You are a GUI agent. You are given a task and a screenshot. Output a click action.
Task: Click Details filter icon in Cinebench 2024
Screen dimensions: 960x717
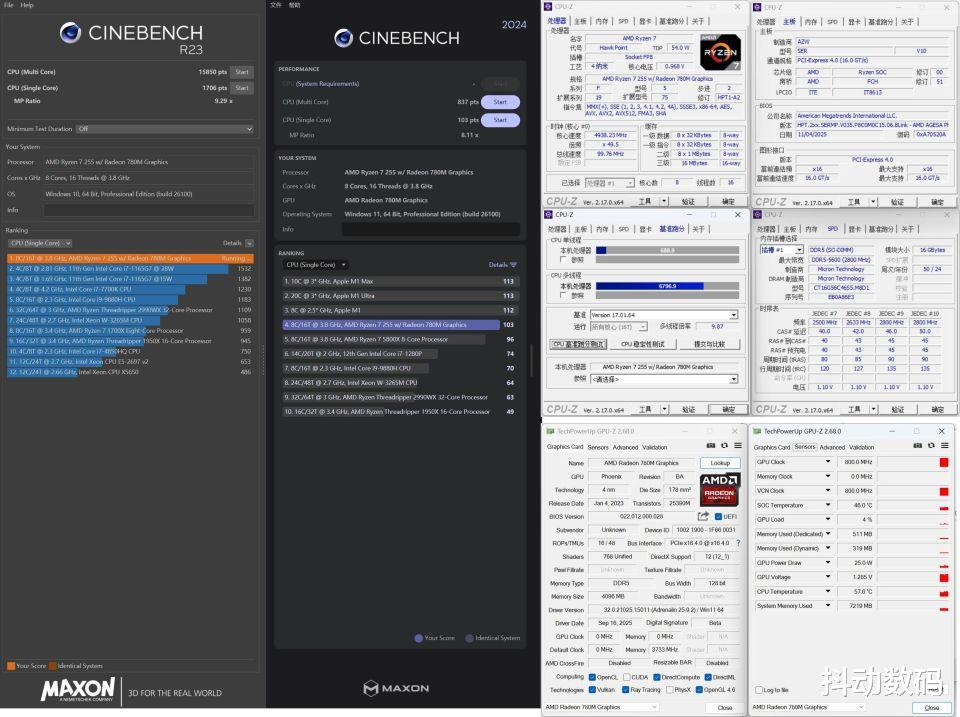point(513,265)
